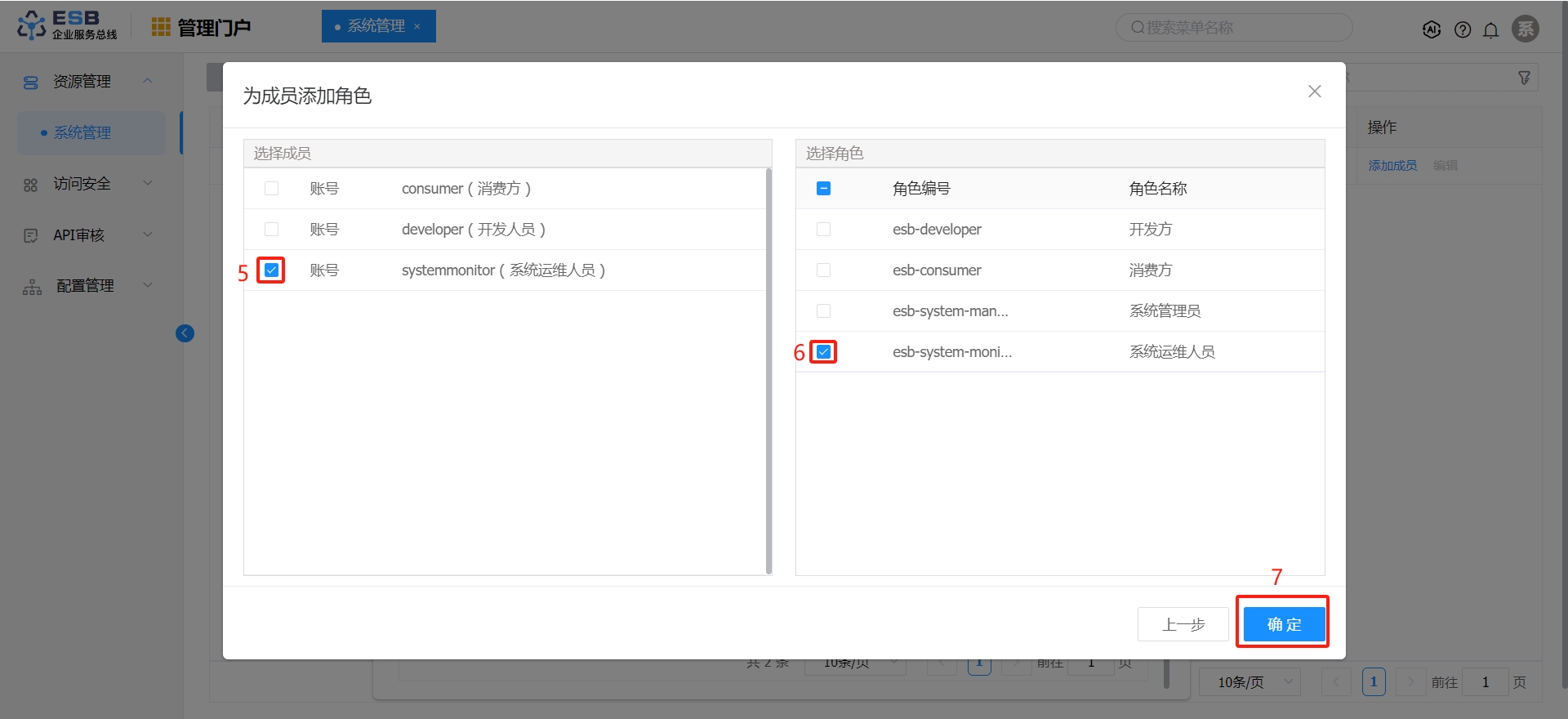Expand the 访问安全 menu chevron

(148, 183)
